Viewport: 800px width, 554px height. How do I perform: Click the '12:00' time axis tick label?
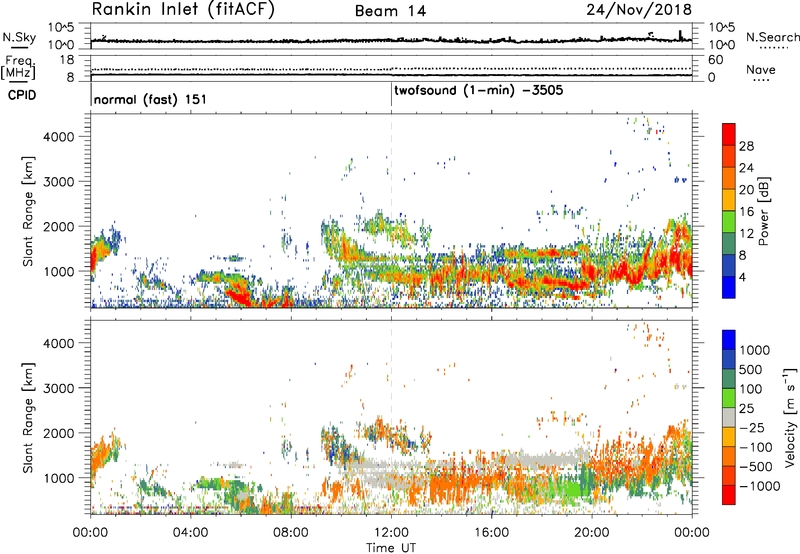(x=391, y=533)
